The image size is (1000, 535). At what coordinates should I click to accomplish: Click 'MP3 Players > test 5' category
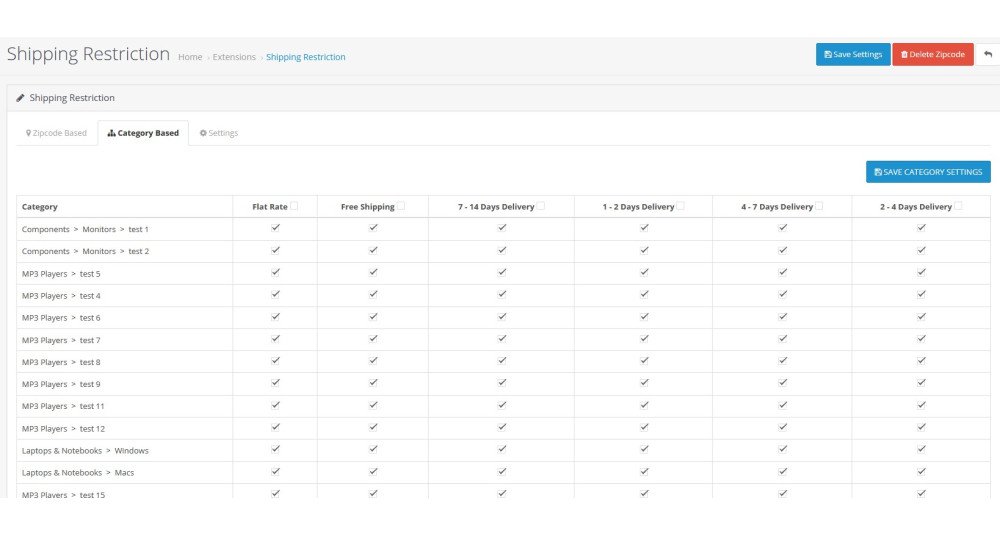[61, 274]
